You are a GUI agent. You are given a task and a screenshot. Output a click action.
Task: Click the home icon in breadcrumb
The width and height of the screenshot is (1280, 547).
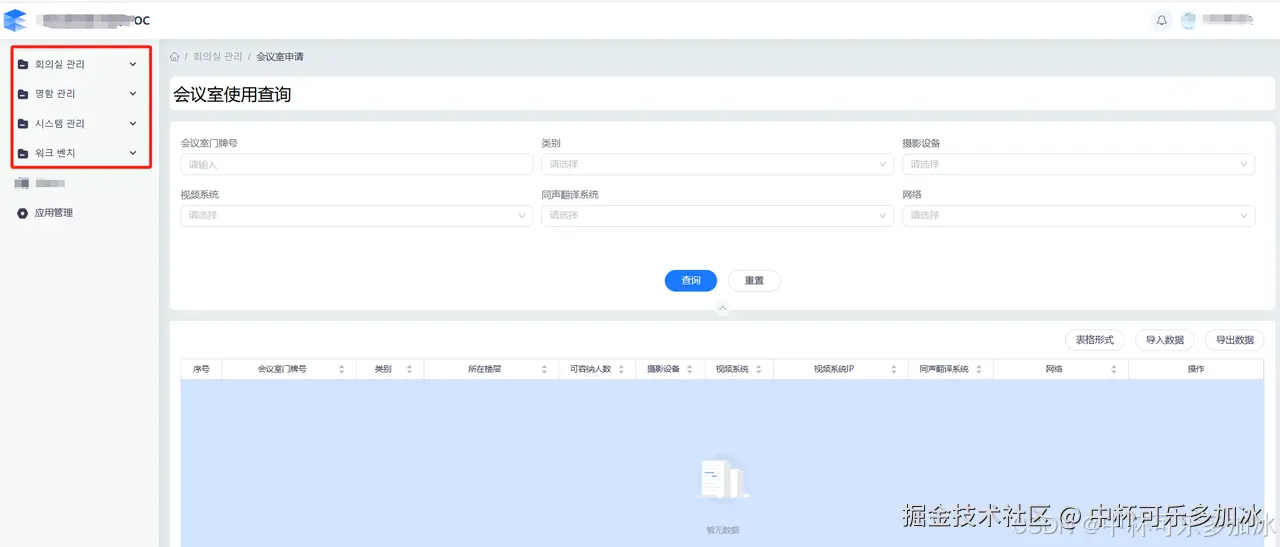coord(175,57)
